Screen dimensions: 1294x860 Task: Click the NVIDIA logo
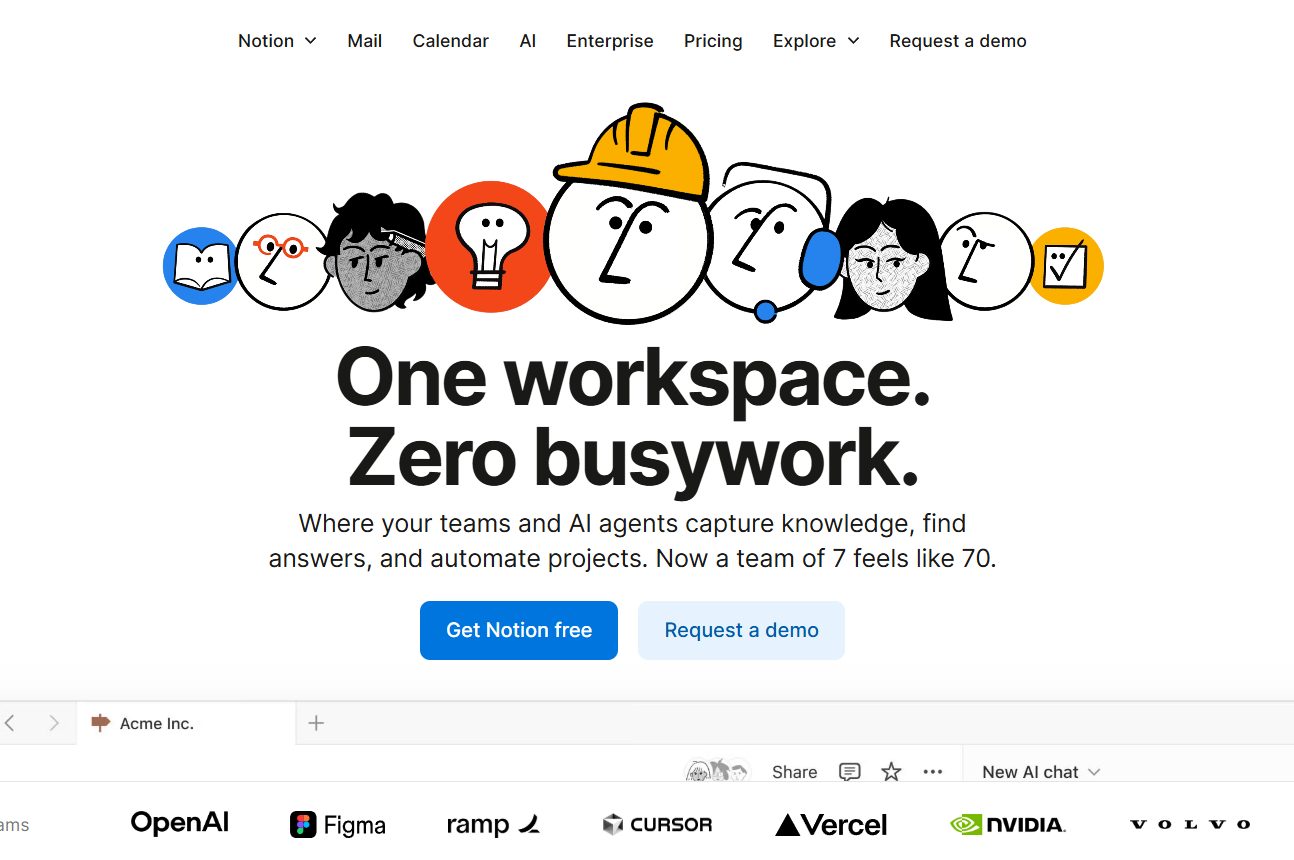(1007, 825)
